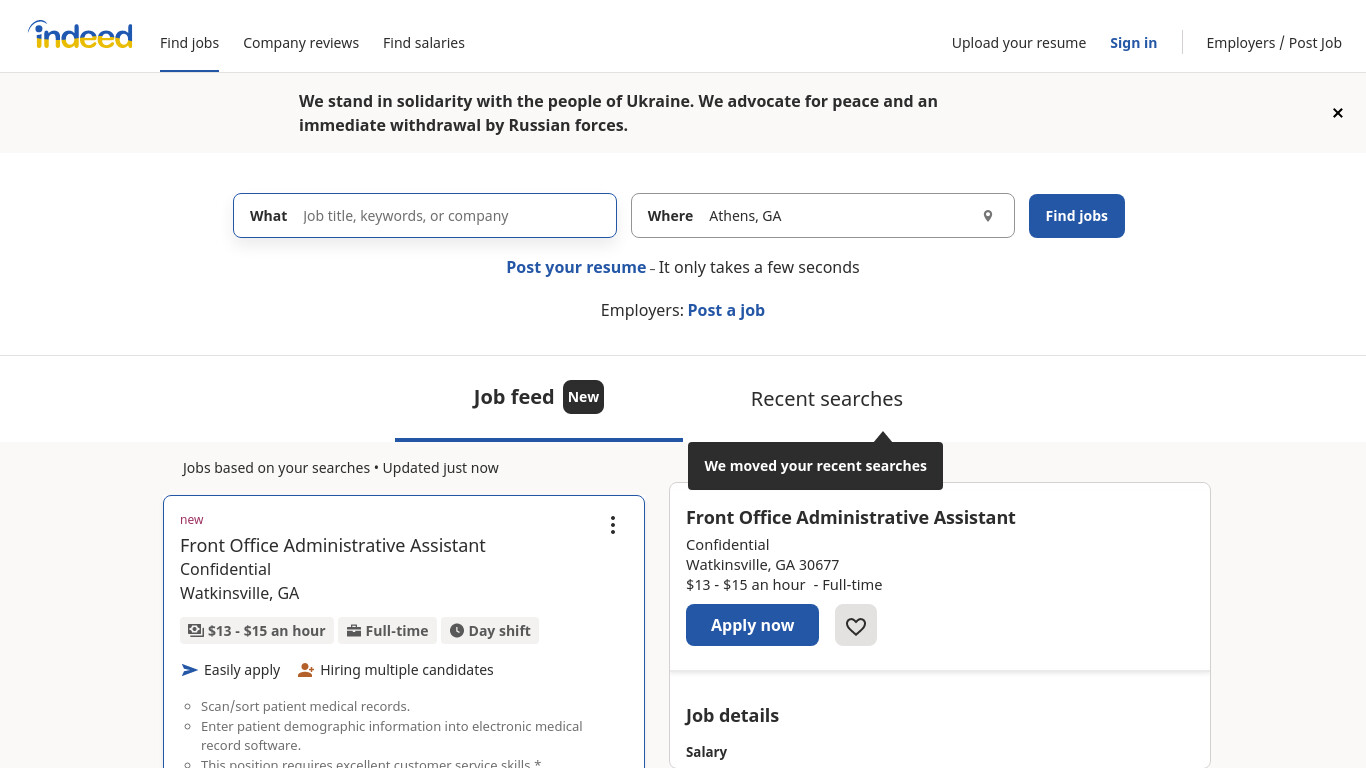
Task: Save job with the heart icon
Action: click(x=856, y=626)
